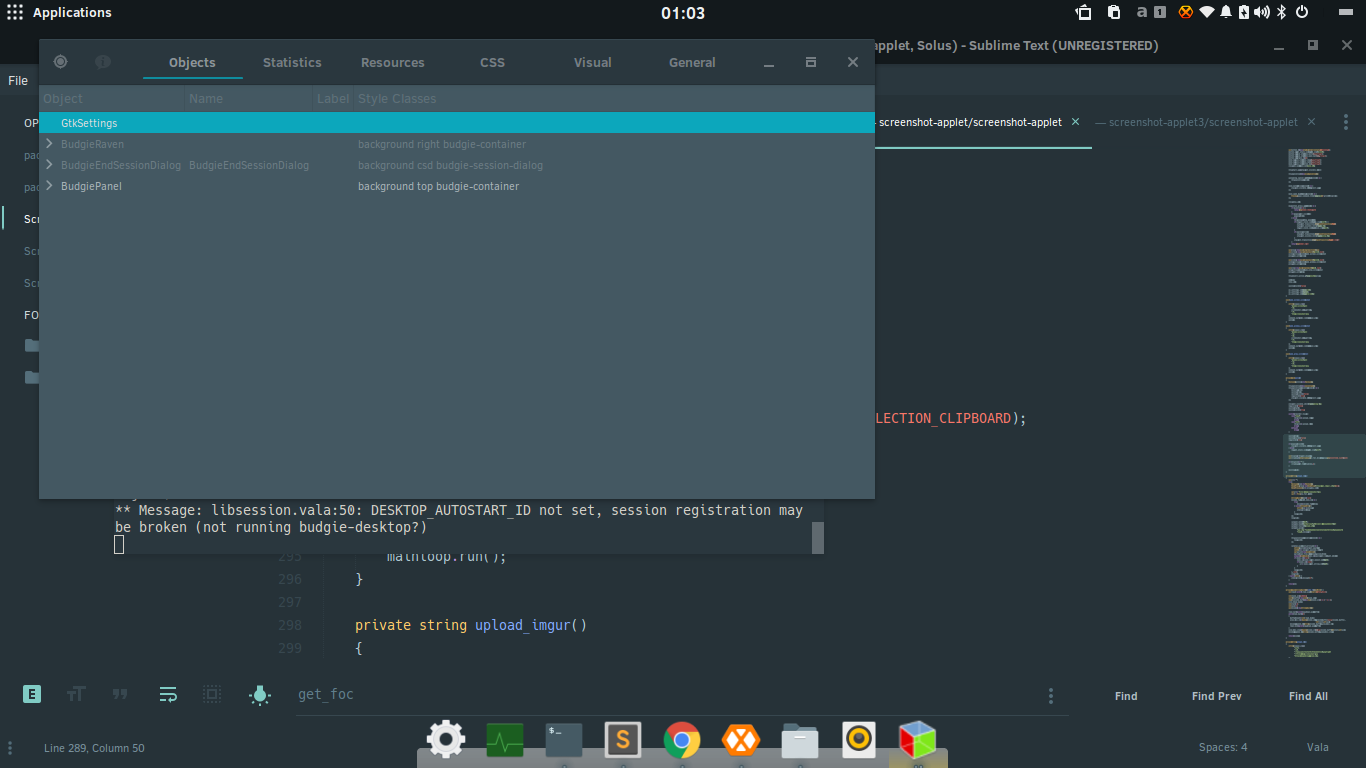
Task: Toggle regex mode in Sublime find bar
Action: point(32,694)
